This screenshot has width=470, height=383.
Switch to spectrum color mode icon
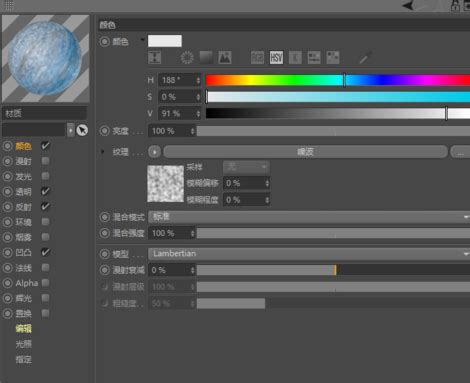pos(206,58)
